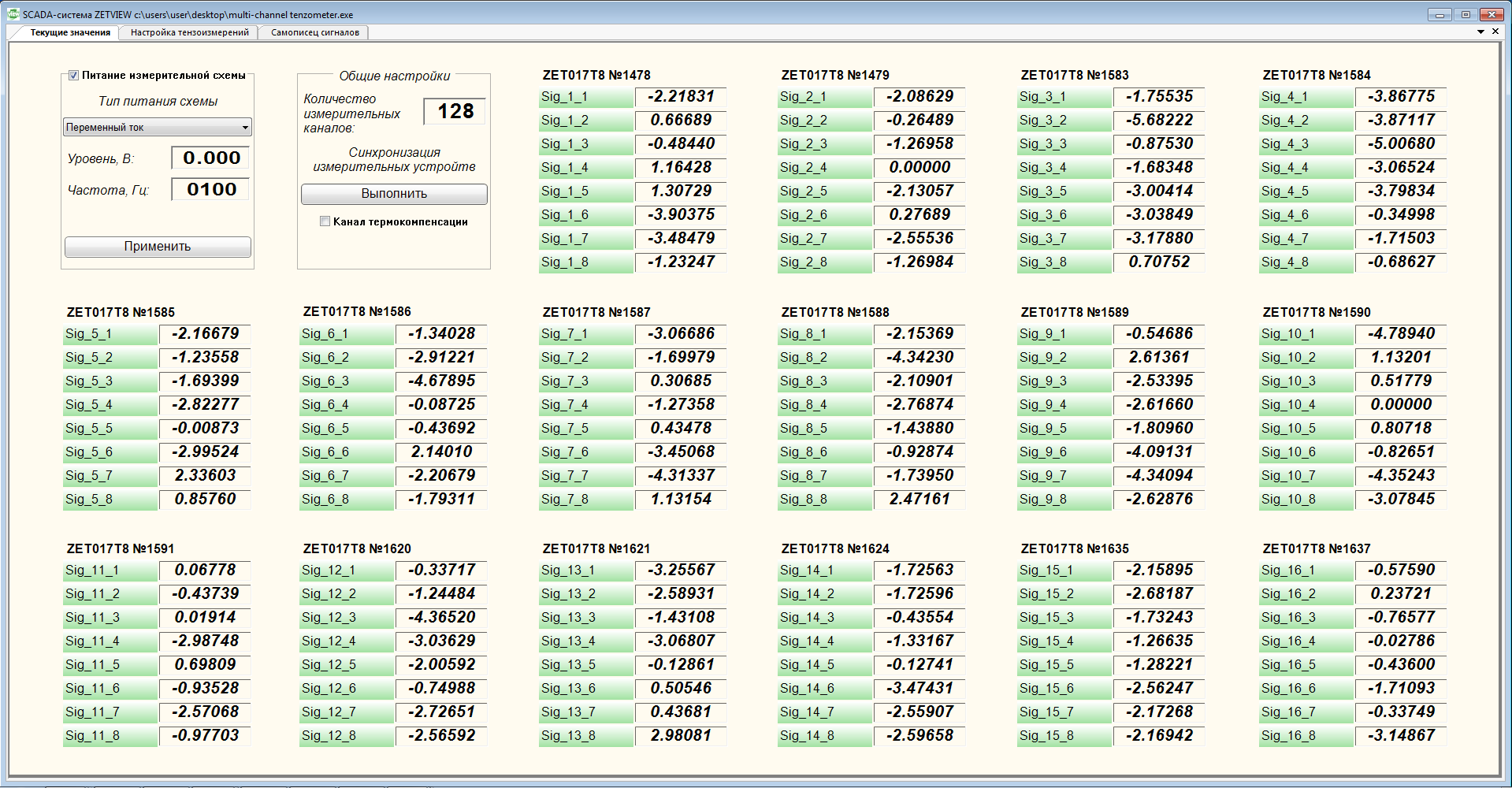Select the Sig_5_1 channel label
1512x788 pixels.
(x=111, y=334)
